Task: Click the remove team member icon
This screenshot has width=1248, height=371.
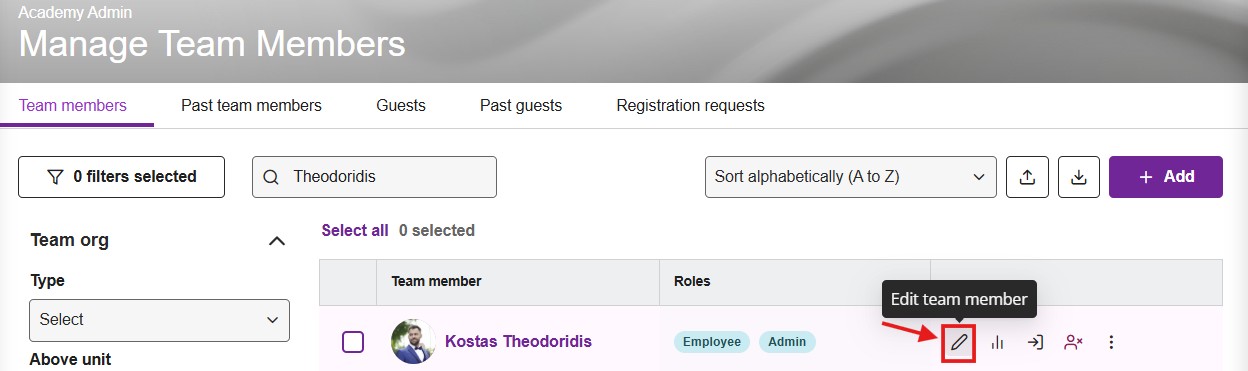Action: coord(1074,342)
